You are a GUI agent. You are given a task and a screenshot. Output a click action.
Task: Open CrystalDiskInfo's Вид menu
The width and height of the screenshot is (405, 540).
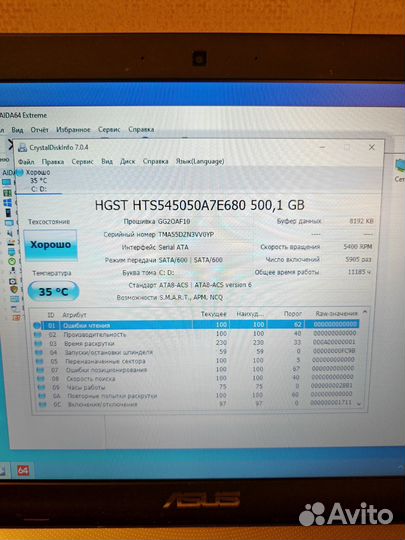[107, 161]
